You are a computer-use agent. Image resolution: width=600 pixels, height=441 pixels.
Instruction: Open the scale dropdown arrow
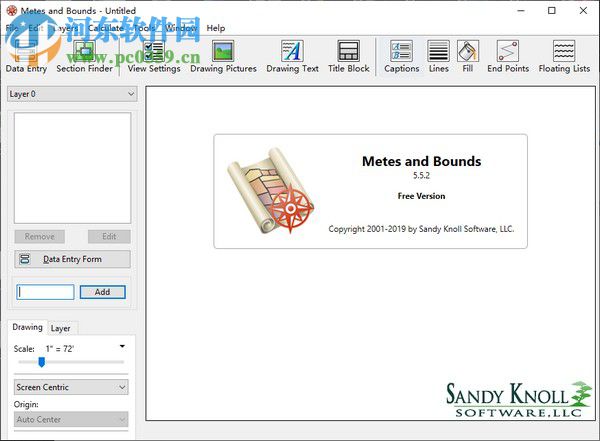coord(122,346)
